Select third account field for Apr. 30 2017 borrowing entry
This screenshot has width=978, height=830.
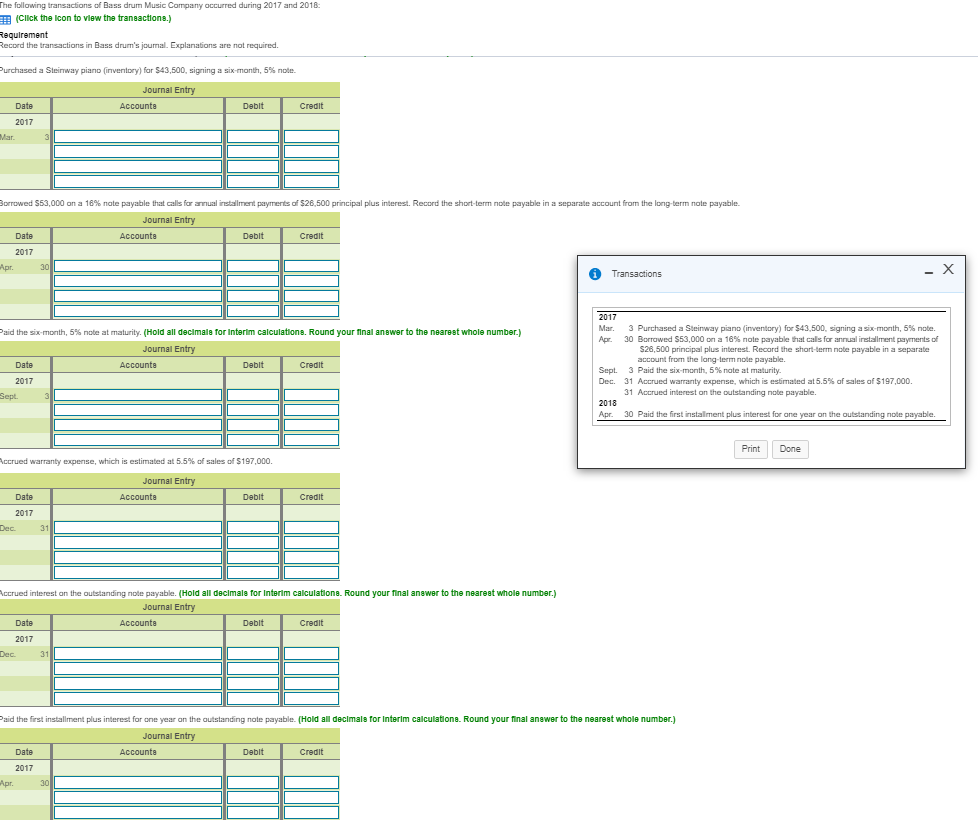[138, 296]
